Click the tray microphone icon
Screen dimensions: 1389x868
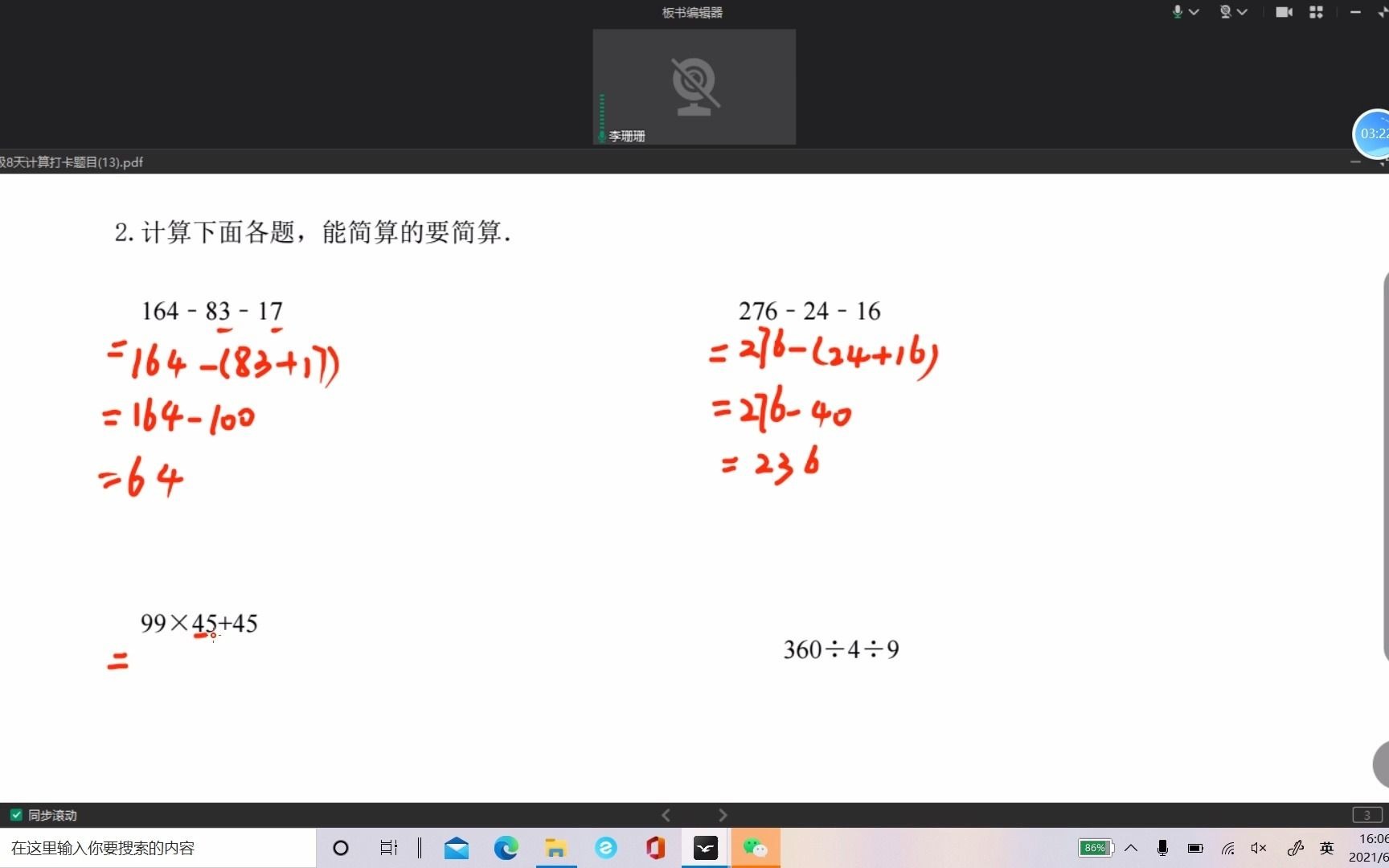point(1162,848)
